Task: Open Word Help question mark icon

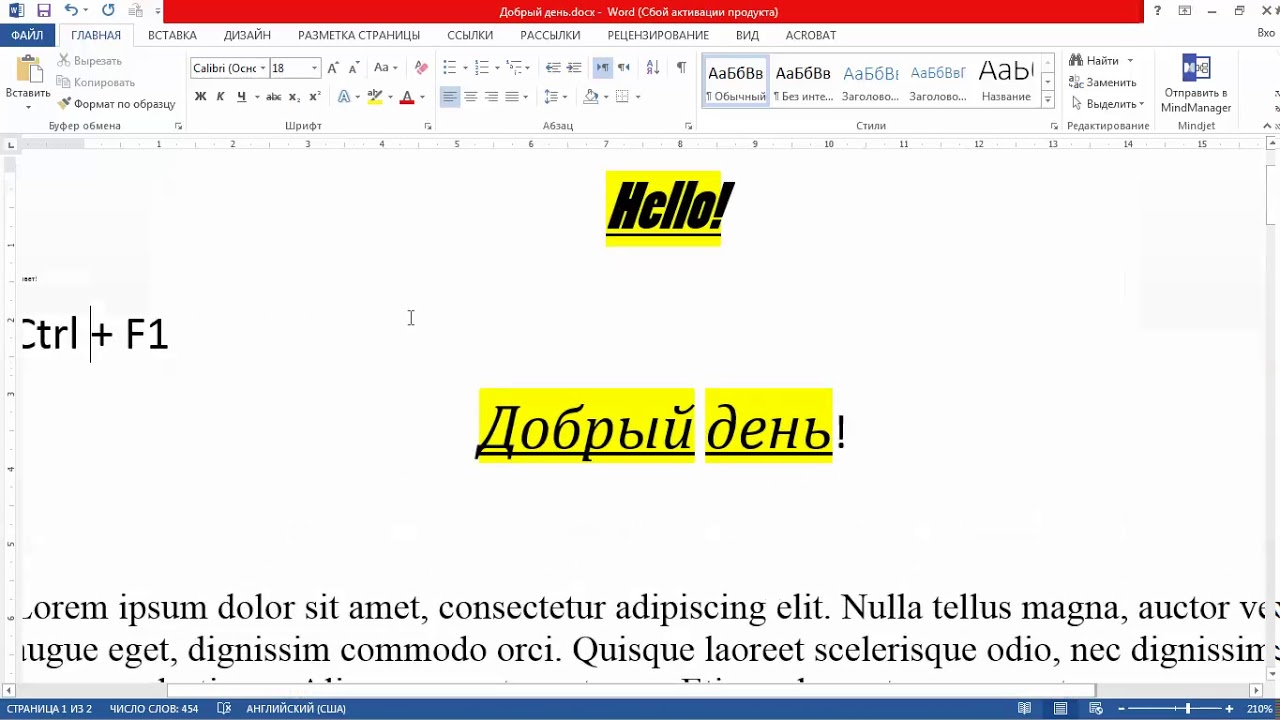Action: tap(1158, 11)
